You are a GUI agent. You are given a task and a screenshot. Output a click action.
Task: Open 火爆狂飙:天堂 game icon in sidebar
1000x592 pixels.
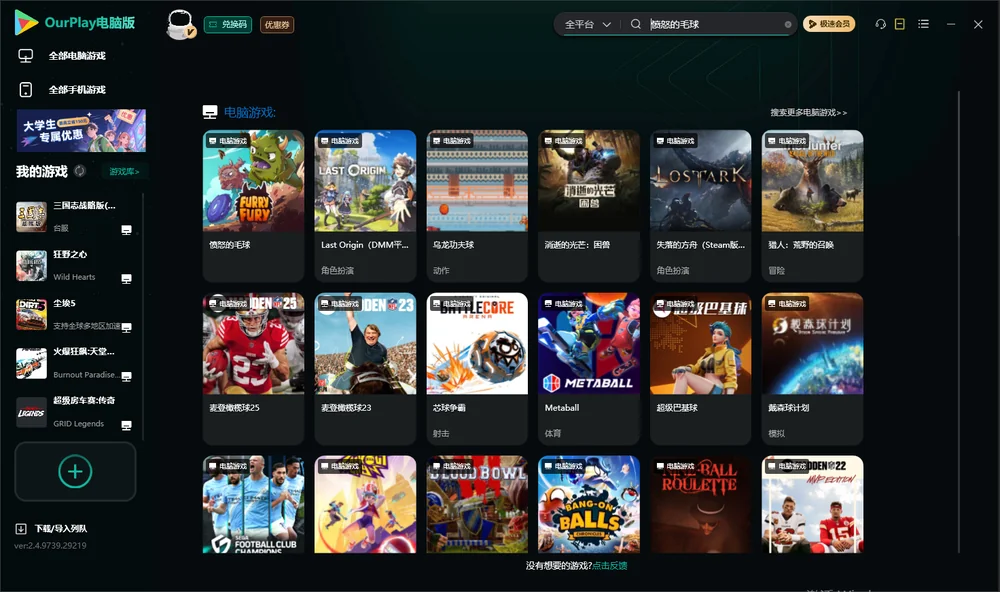(x=31, y=364)
